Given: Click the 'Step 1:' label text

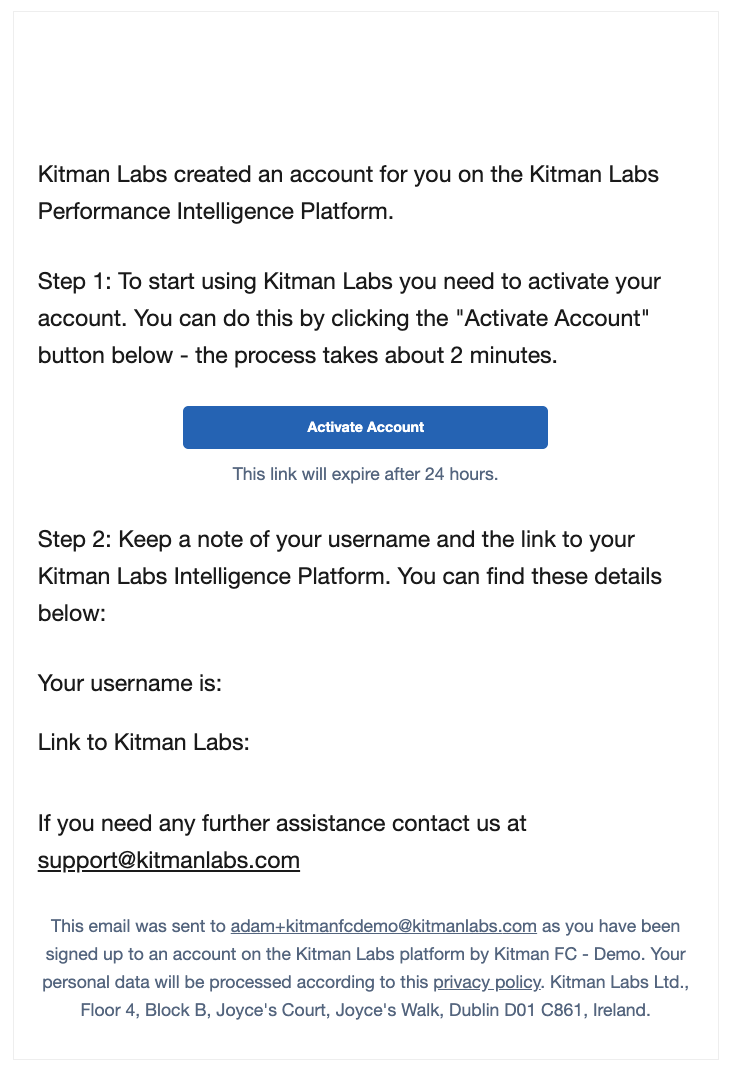Looking at the screenshot, I should pos(75,281).
